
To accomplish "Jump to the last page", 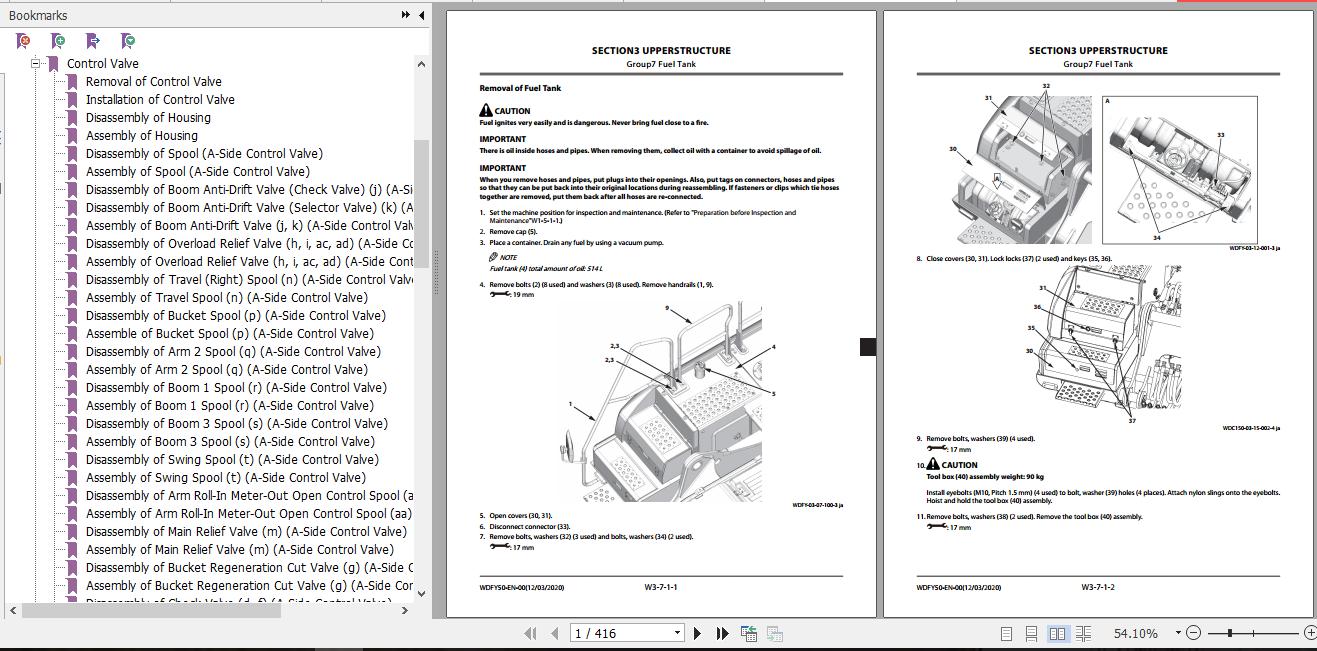I will [722, 633].
